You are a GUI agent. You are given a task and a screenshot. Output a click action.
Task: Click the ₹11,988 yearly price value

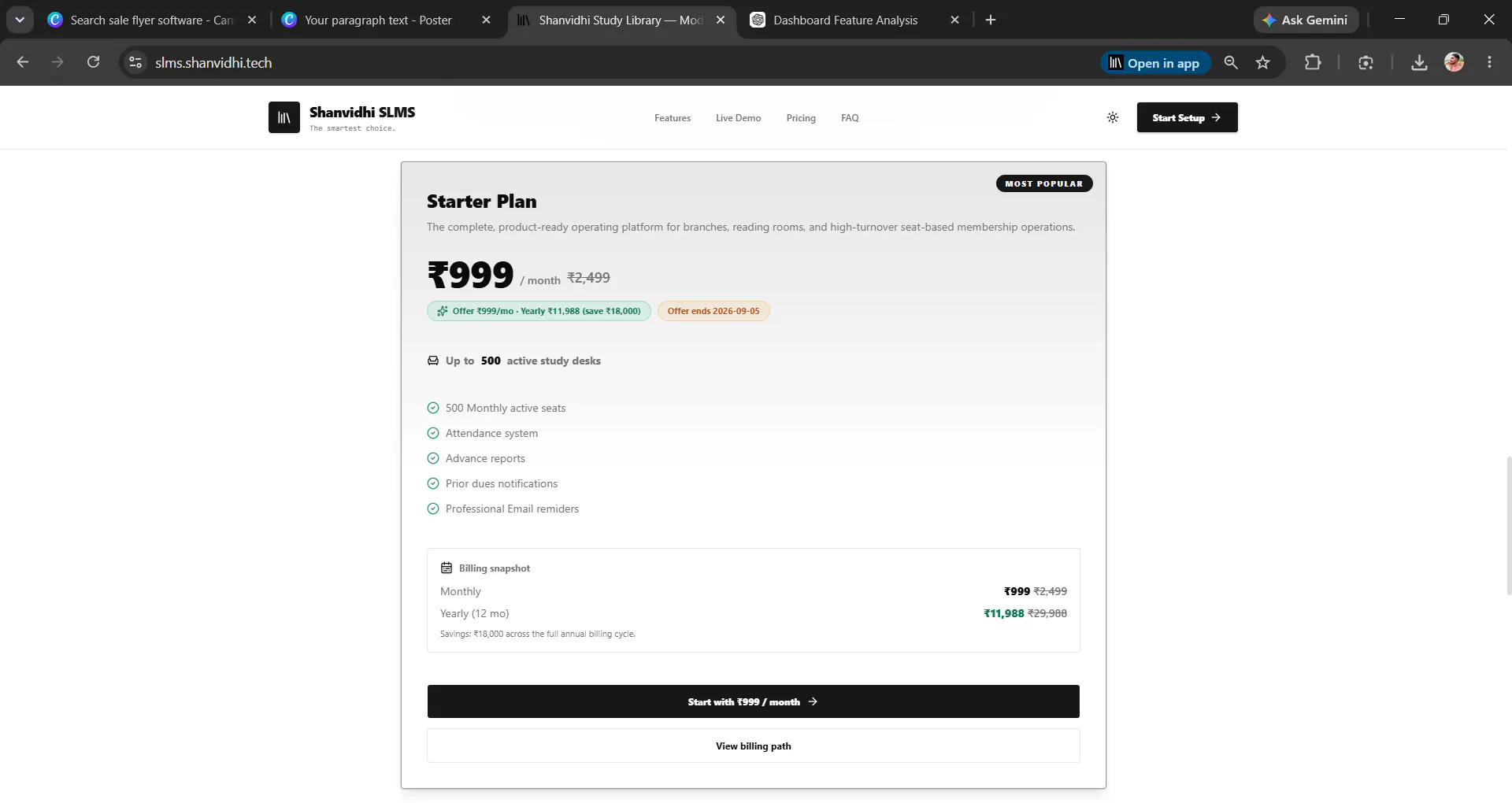click(1004, 613)
